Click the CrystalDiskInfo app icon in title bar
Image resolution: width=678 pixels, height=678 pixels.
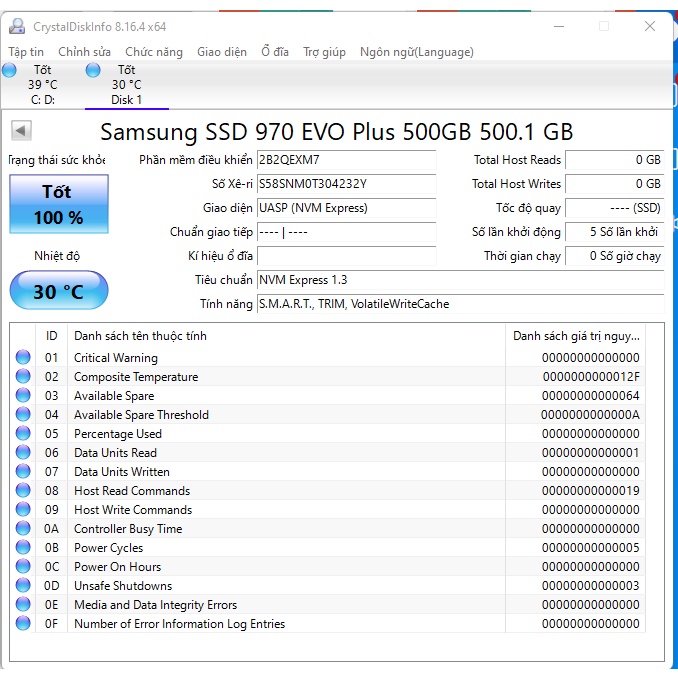17,26
